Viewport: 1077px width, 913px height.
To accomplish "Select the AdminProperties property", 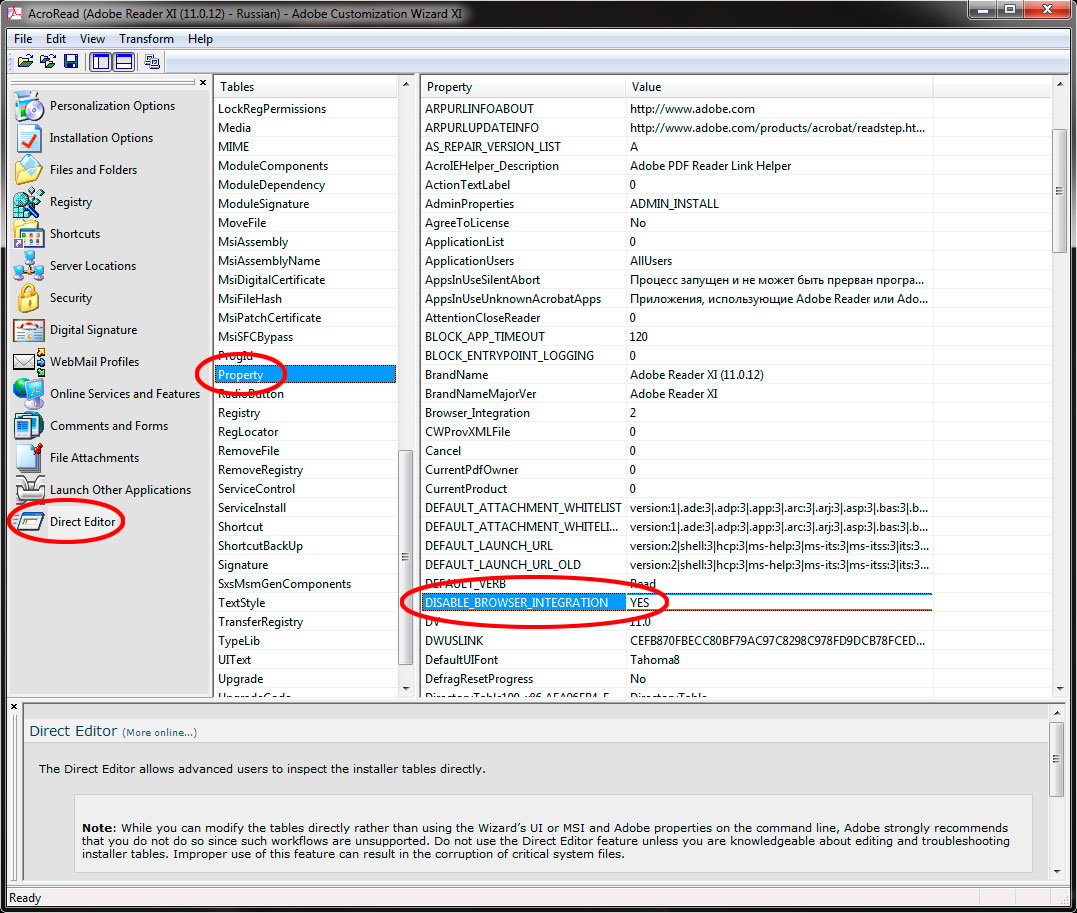I will 469,204.
